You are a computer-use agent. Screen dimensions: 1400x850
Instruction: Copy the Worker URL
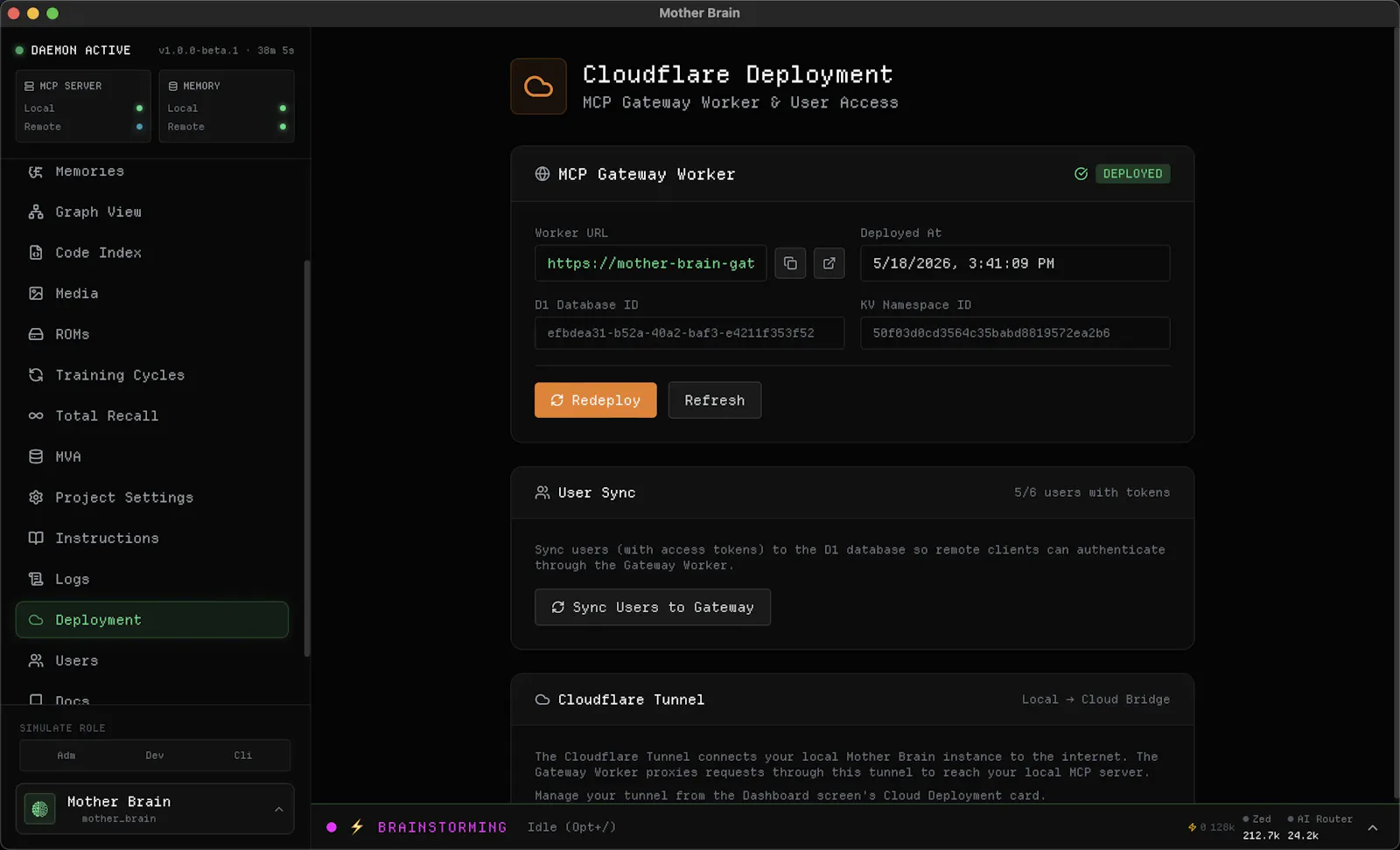point(790,263)
